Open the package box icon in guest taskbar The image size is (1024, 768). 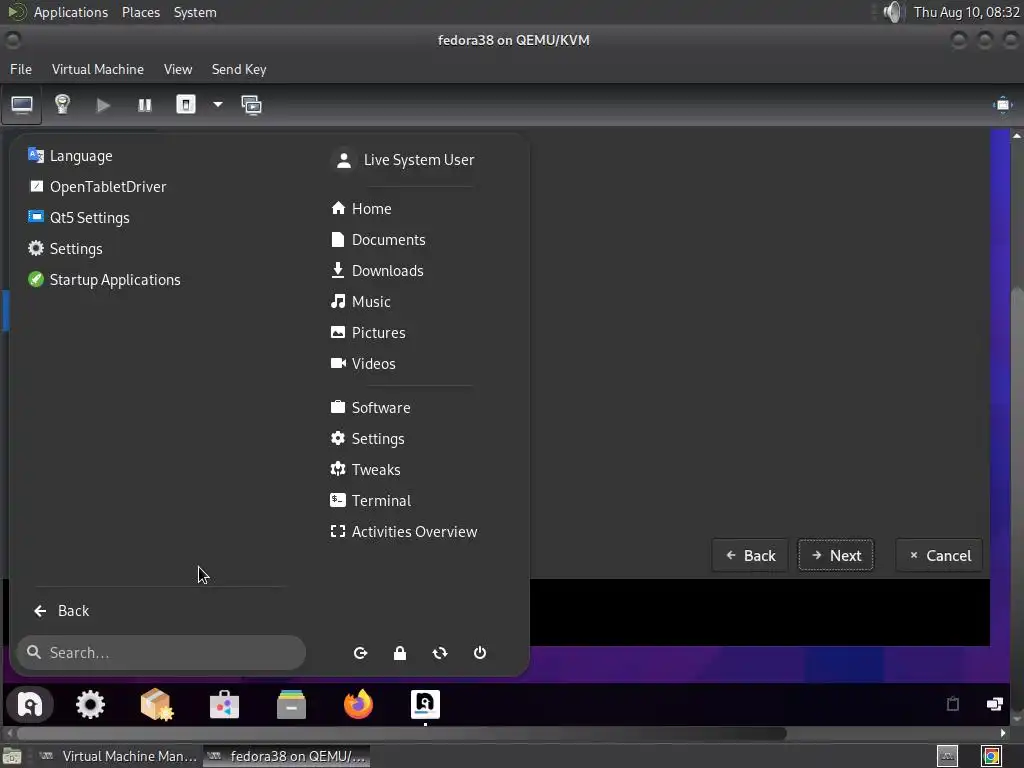[x=157, y=705]
